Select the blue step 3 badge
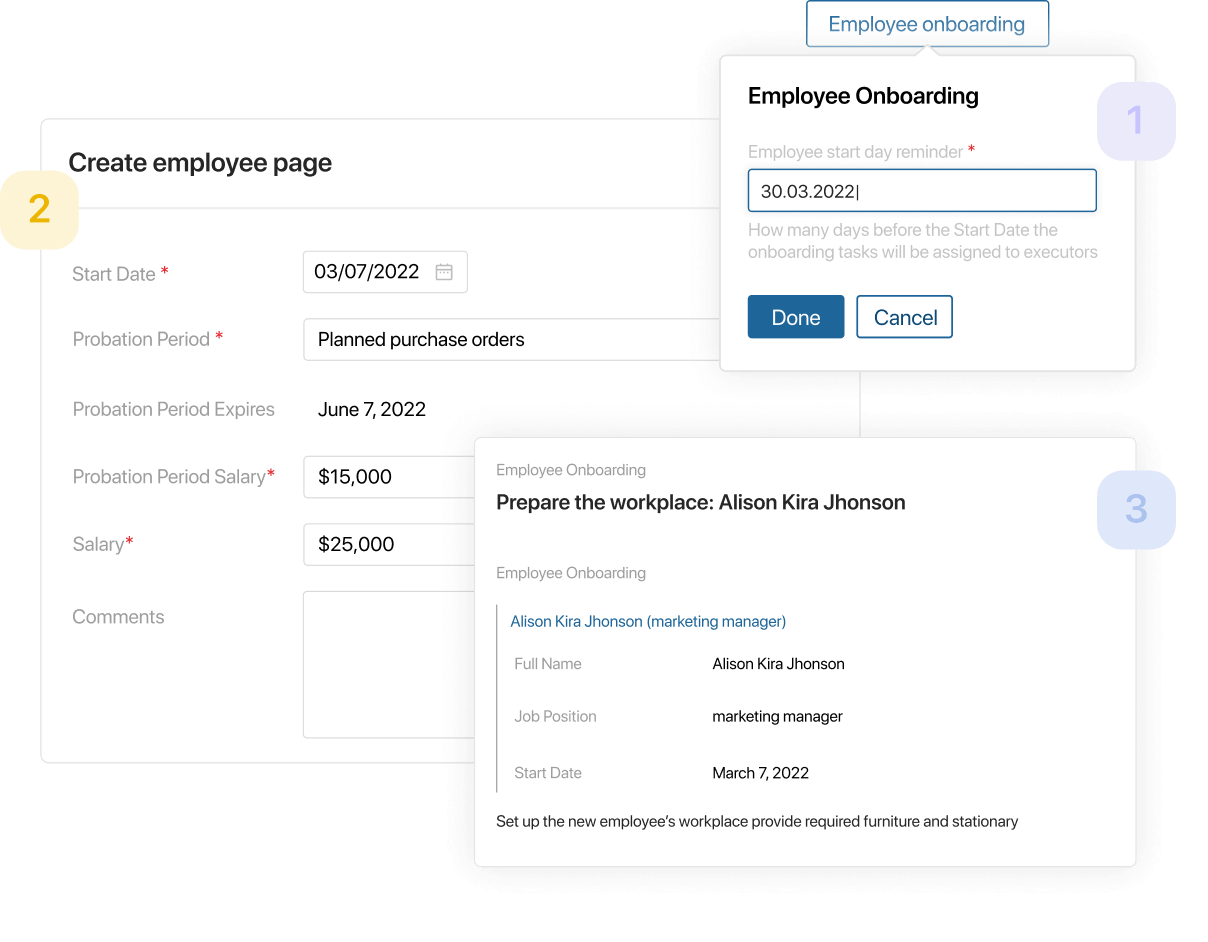Image resolution: width=1208 pixels, height=942 pixels. click(x=1136, y=509)
